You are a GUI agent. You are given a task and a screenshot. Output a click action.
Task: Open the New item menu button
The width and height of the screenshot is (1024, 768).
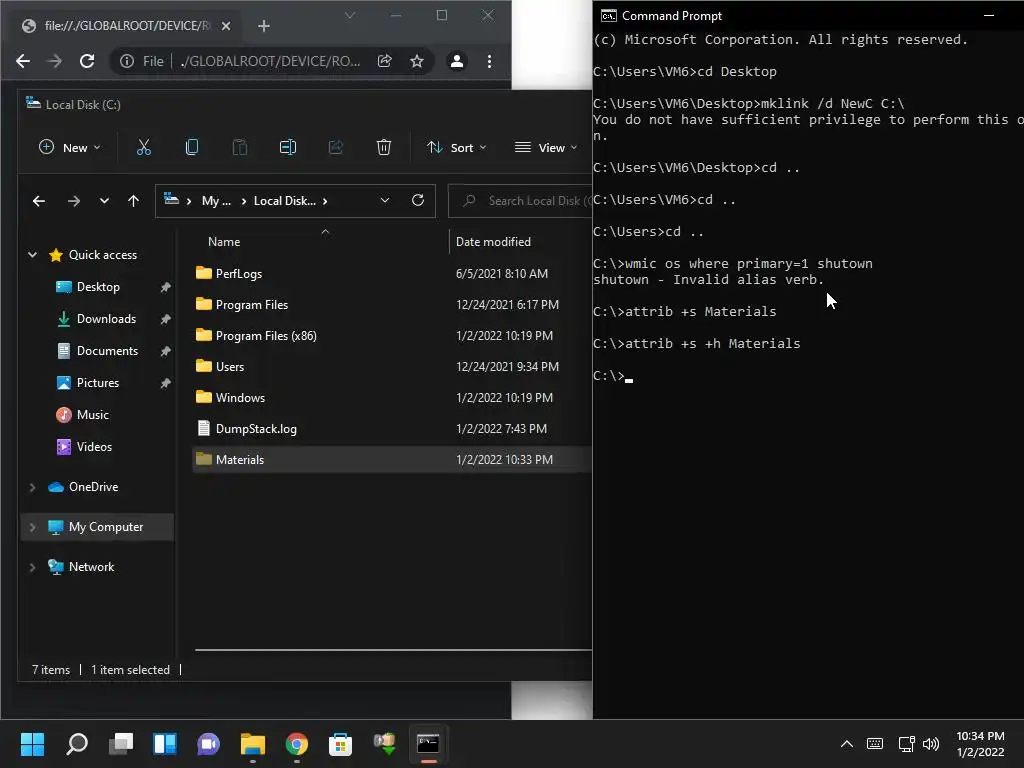point(70,148)
